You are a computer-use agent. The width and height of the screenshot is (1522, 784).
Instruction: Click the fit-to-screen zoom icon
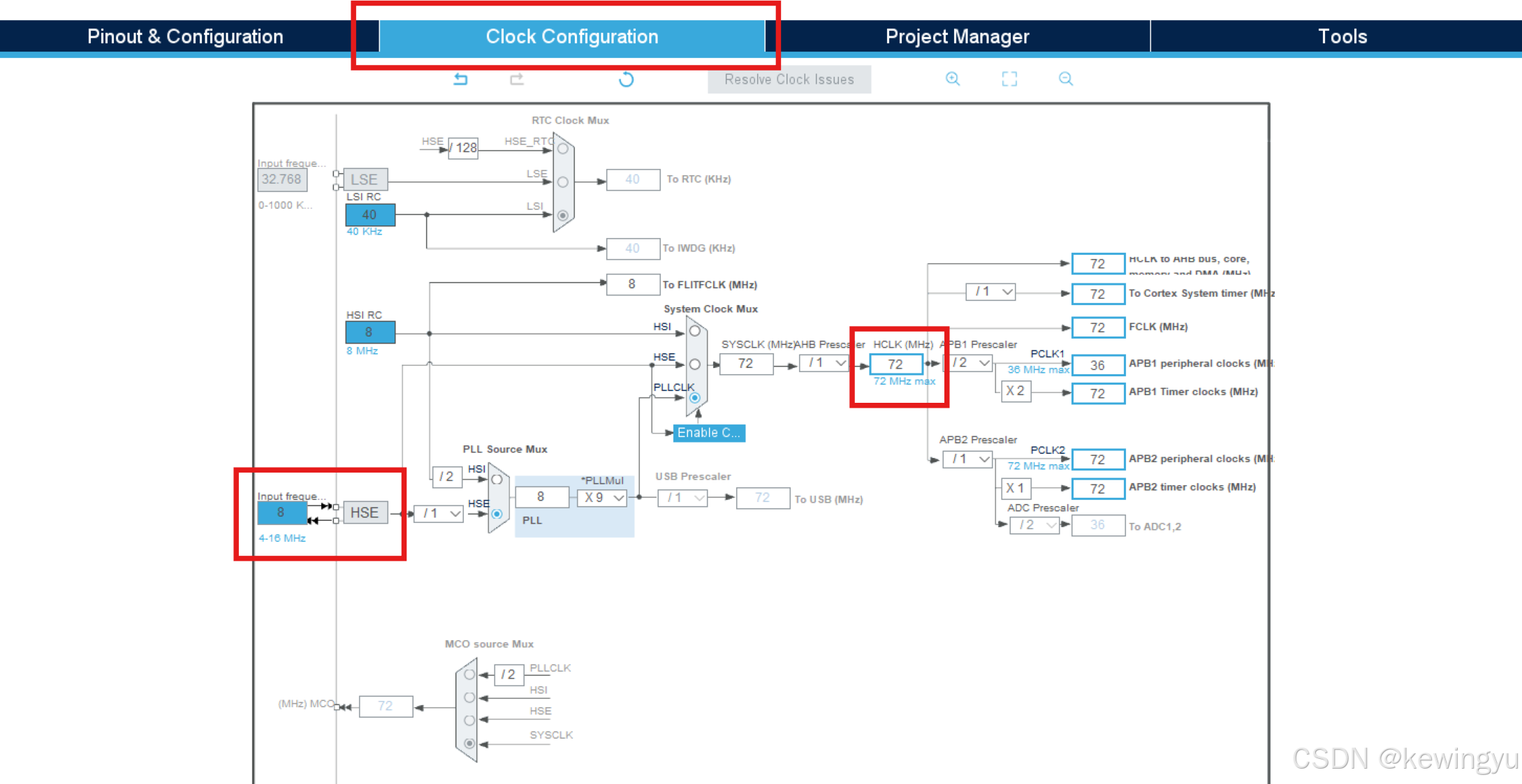[x=1009, y=79]
